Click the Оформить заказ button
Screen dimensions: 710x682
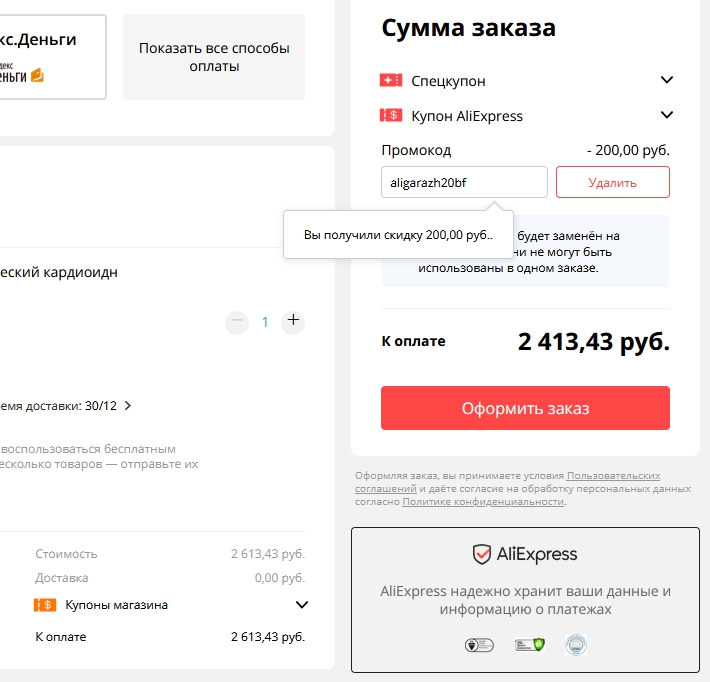point(525,408)
